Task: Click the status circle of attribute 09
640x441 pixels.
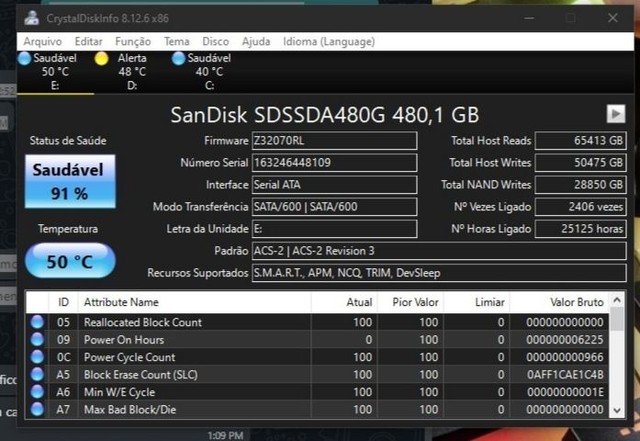Action: (x=37, y=340)
